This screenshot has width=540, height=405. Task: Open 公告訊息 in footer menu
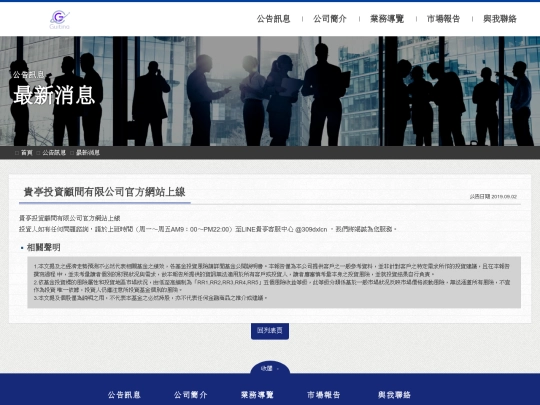(124, 395)
